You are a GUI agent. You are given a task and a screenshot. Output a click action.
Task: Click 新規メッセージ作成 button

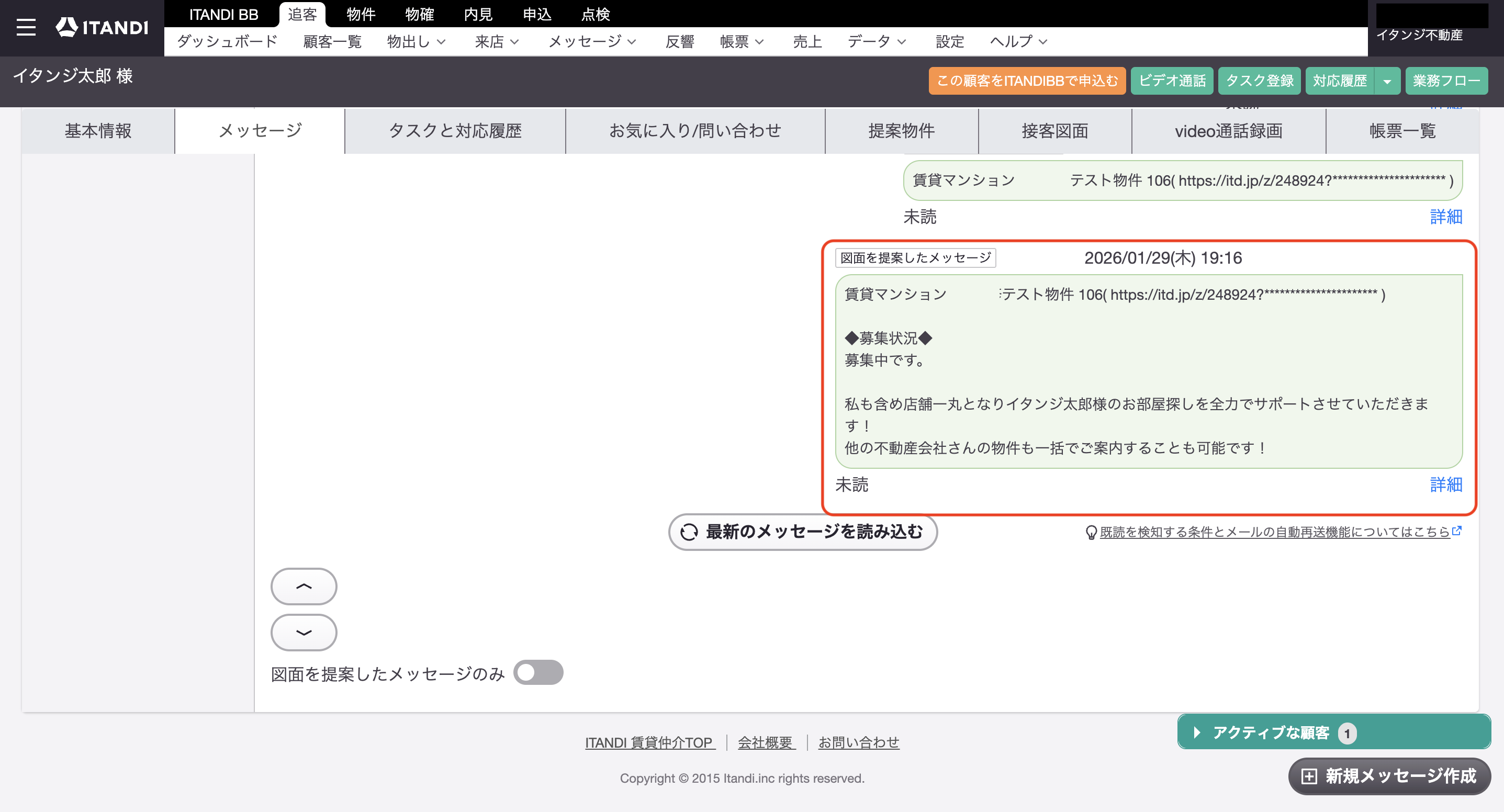1389,776
